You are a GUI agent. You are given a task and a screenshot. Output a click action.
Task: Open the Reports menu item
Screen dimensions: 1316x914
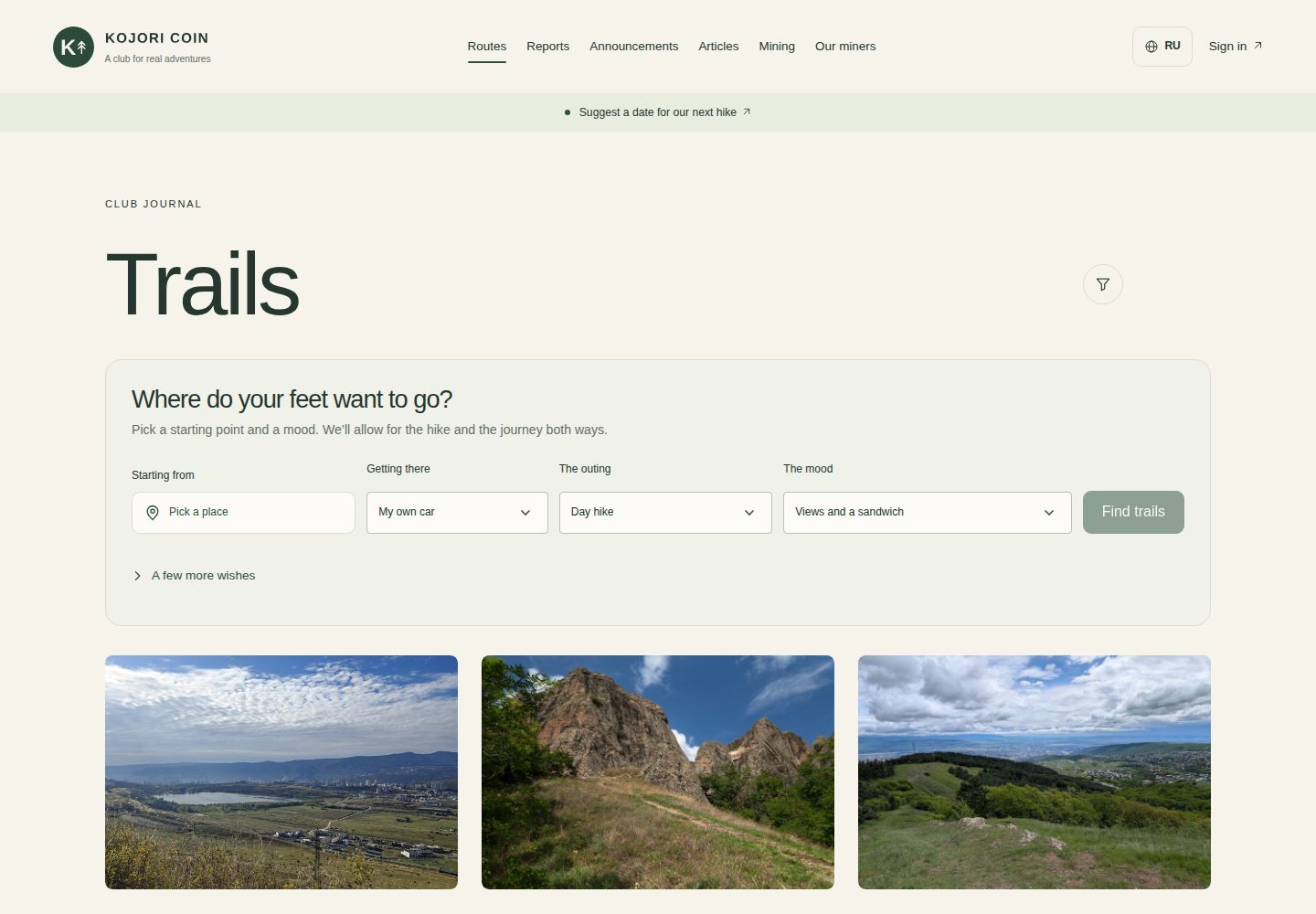pos(547,47)
